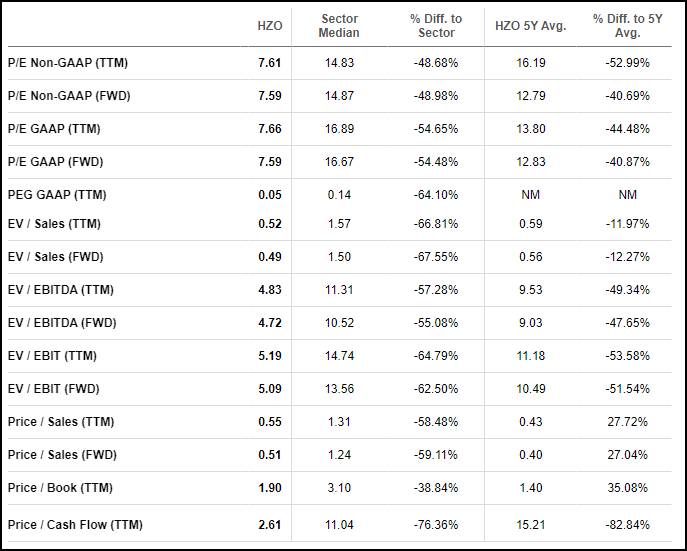
Task: Click the EV / EBITDA (FWD) label
Action: tap(62, 323)
